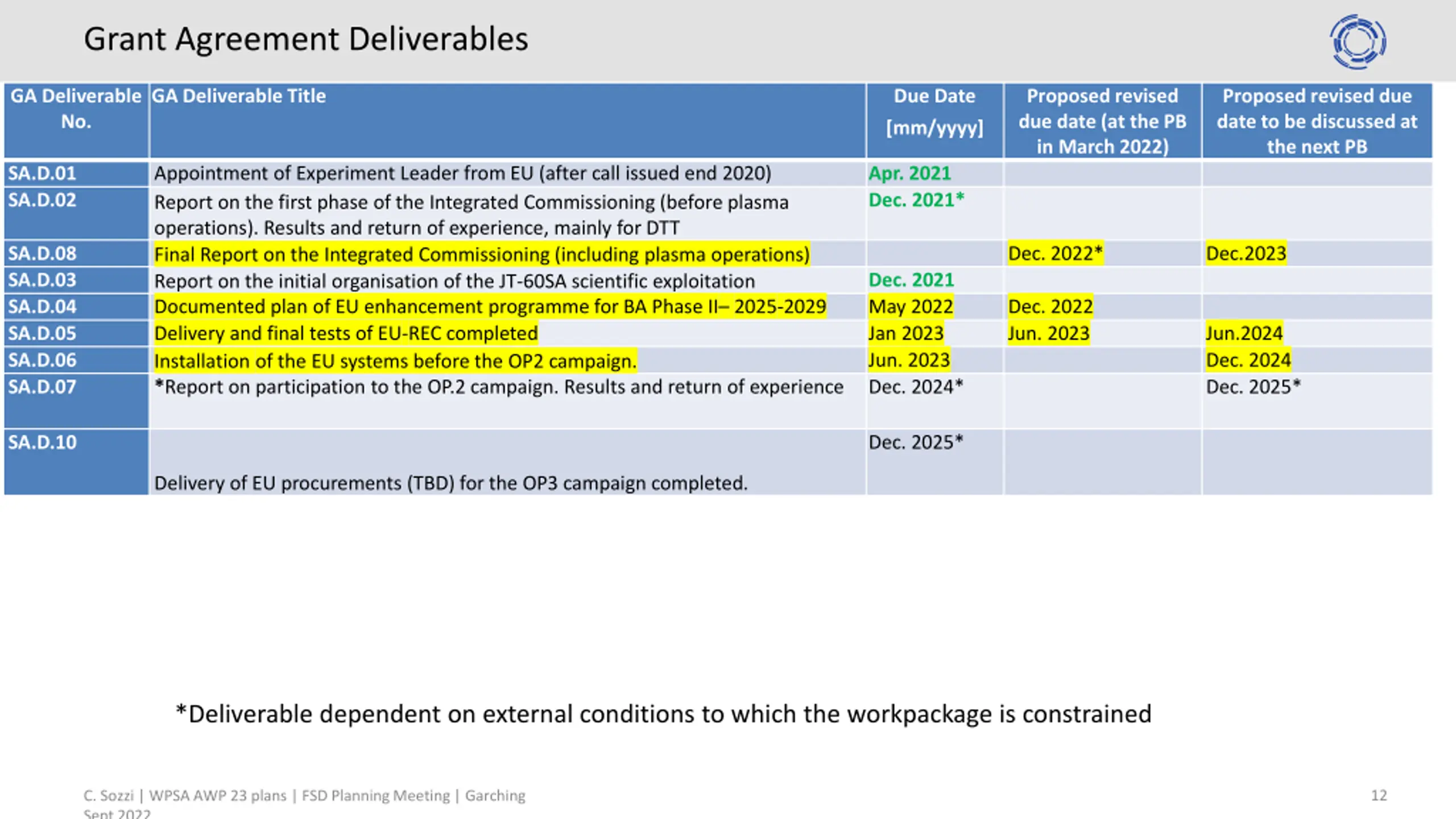Click the highlighted Dec. 2024 next-PB date

[x=1248, y=360]
